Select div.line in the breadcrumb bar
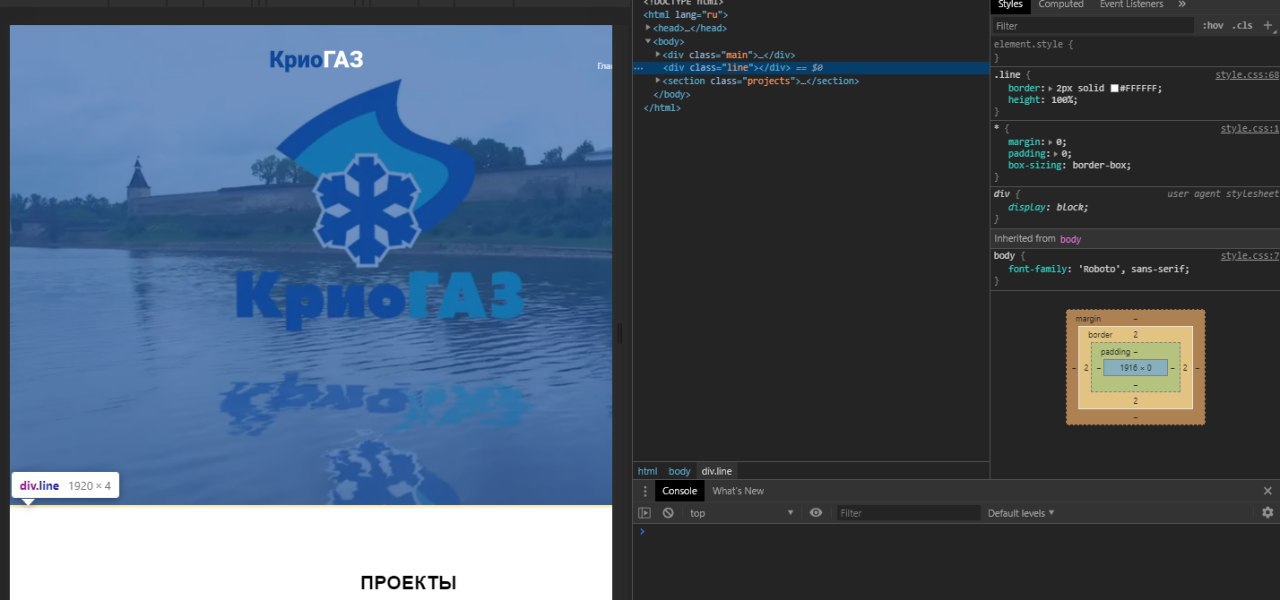The height and width of the screenshot is (600, 1280). (716, 471)
